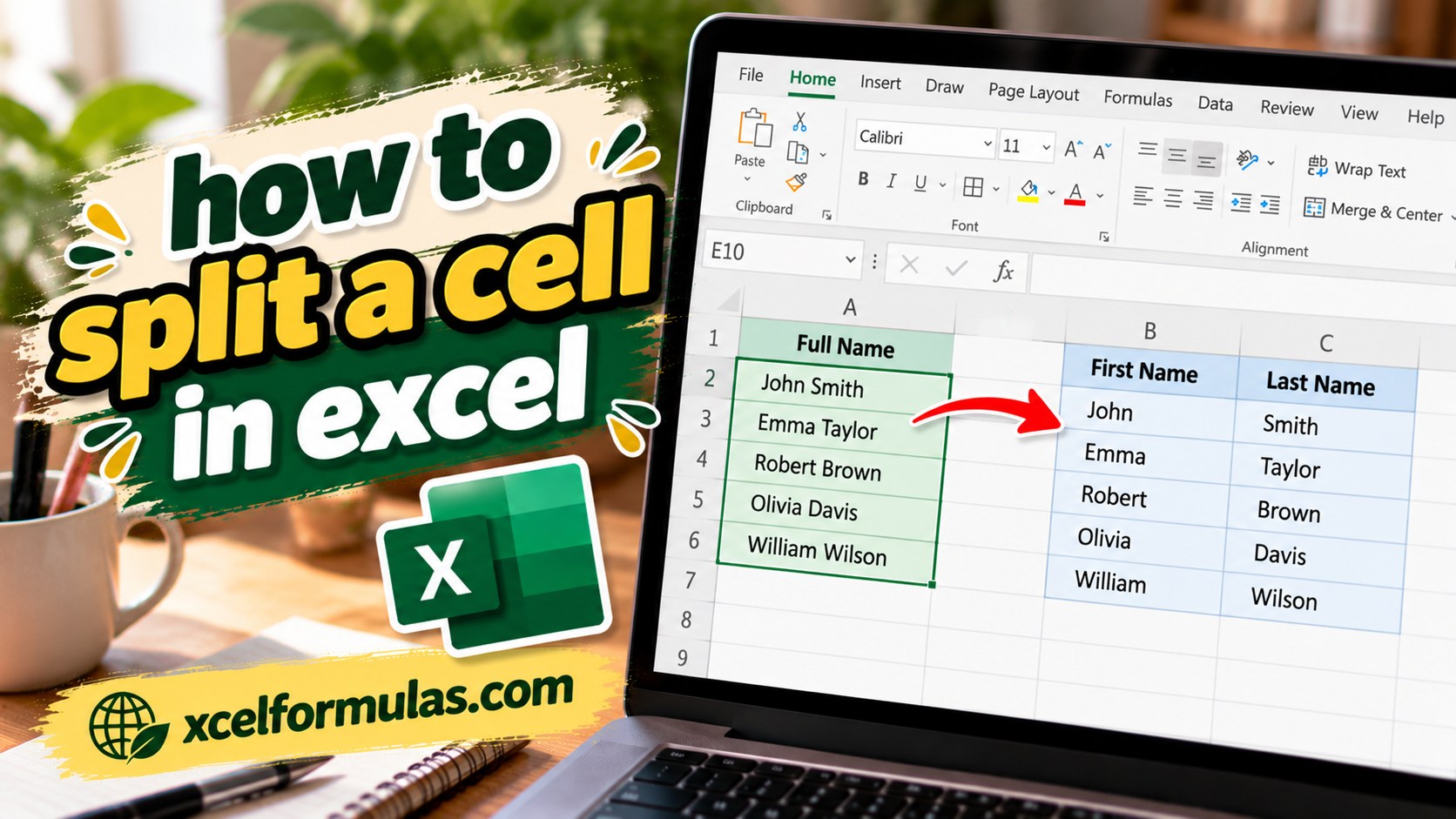Open the font size 11 dropdown
Image resolution: width=1456 pixels, height=819 pixels.
(1046, 148)
